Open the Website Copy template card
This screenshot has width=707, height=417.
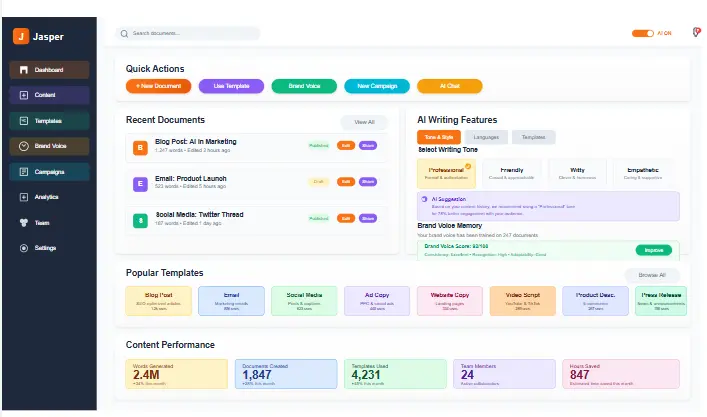coord(450,301)
